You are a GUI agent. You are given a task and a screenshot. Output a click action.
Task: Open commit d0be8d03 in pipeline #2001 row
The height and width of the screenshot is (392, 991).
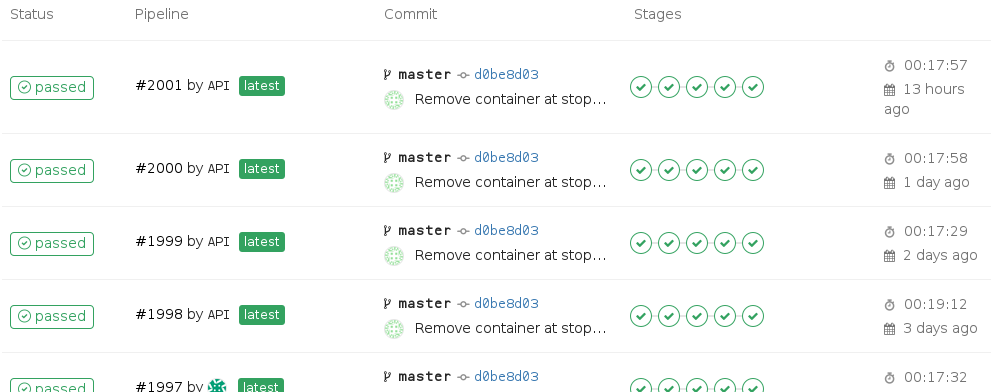click(506, 75)
